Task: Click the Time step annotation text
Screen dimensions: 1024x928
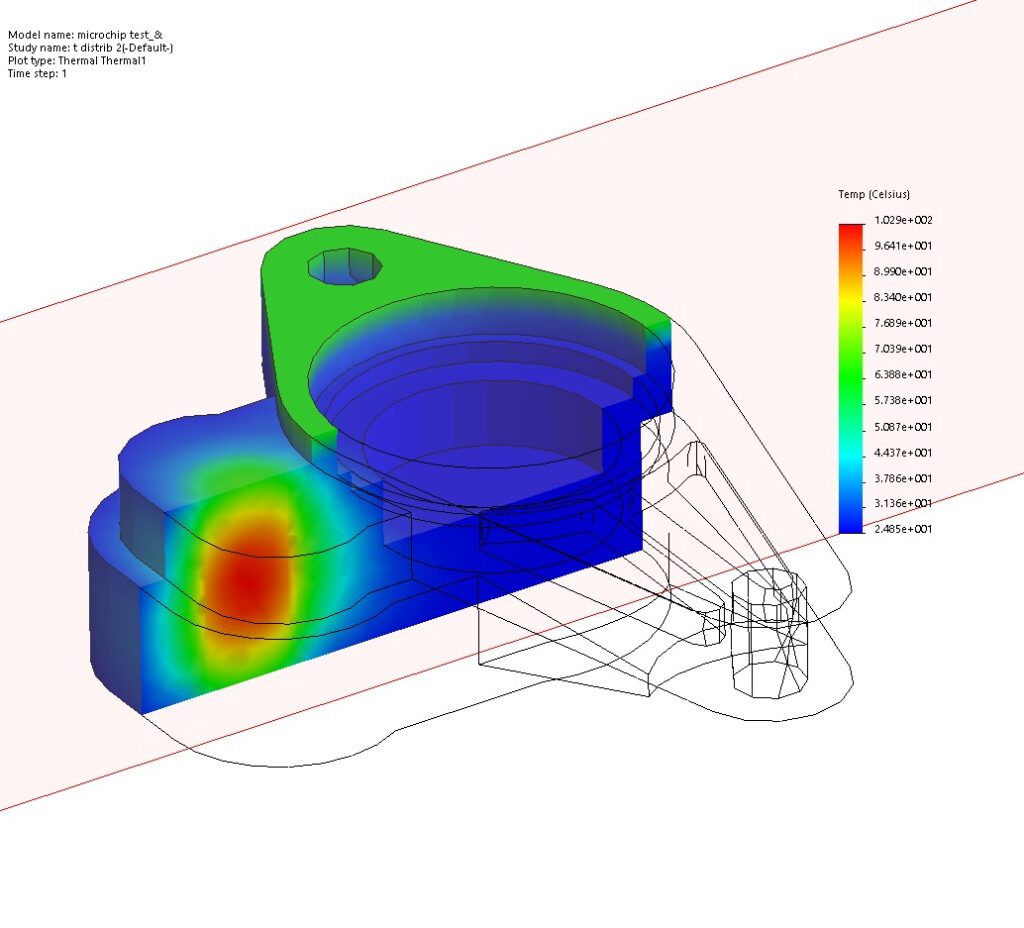Action: click(x=37, y=73)
